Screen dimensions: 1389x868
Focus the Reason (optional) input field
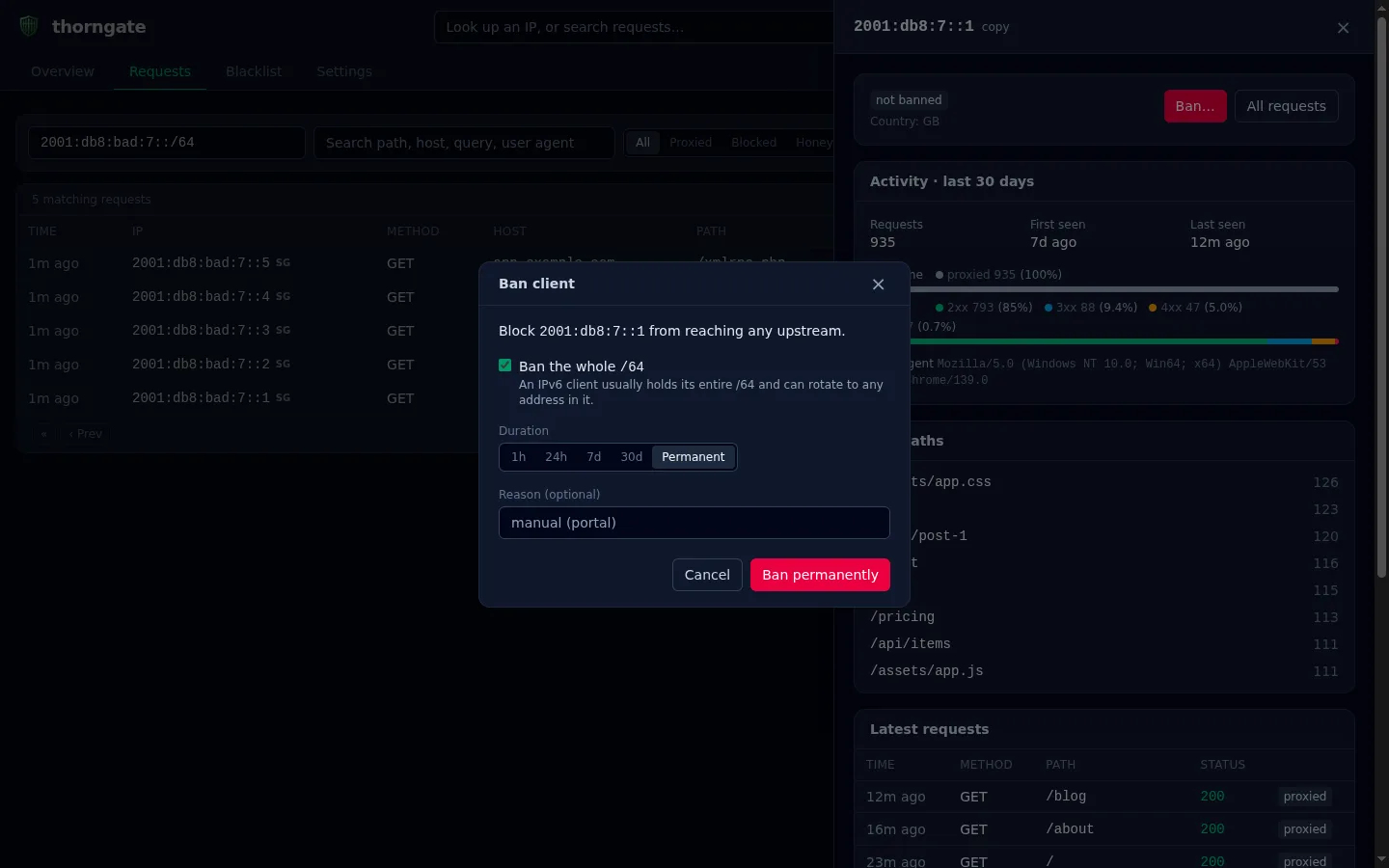[694, 523]
